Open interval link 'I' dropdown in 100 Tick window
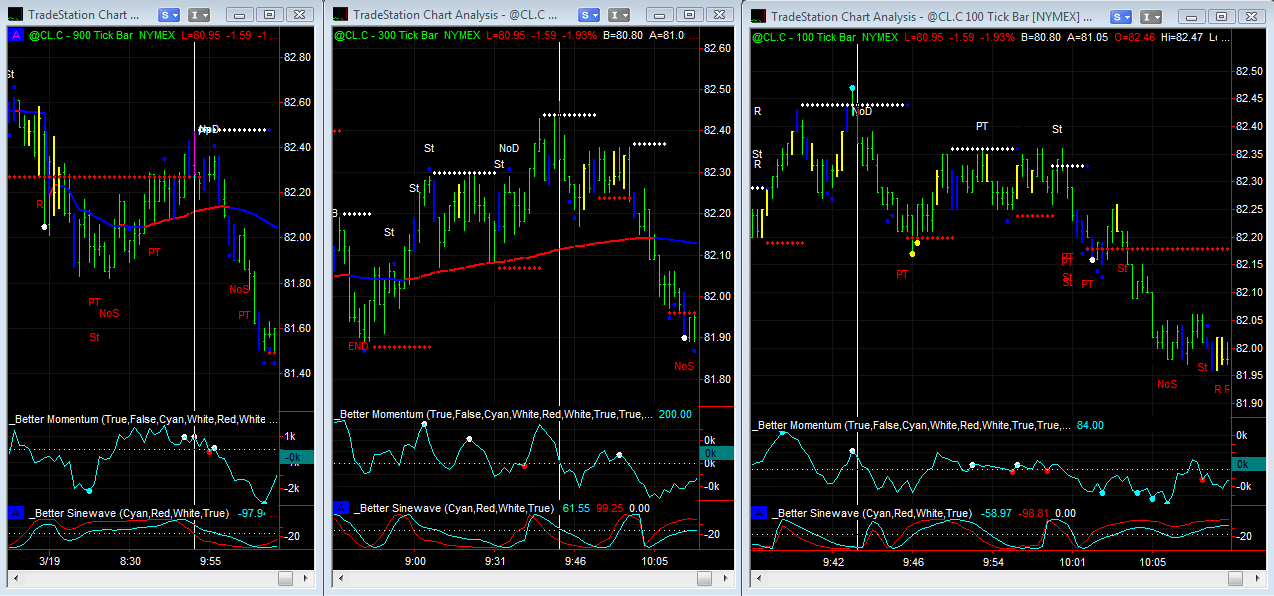The image size is (1274, 596). tap(1150, 16)
